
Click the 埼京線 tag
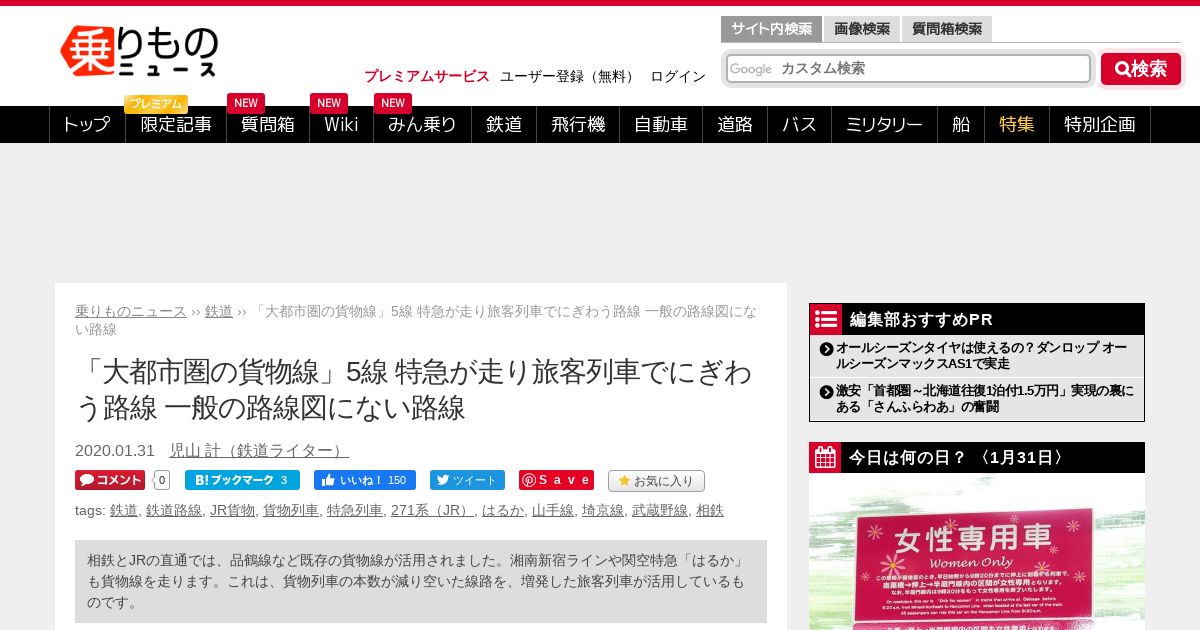[603, 510]
